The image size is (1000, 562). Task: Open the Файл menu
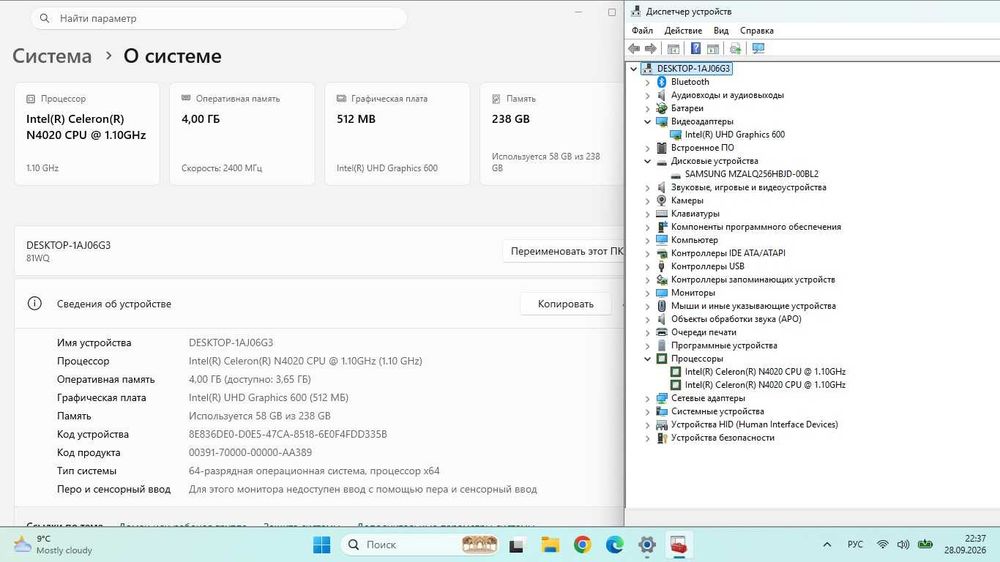point(642,31)
